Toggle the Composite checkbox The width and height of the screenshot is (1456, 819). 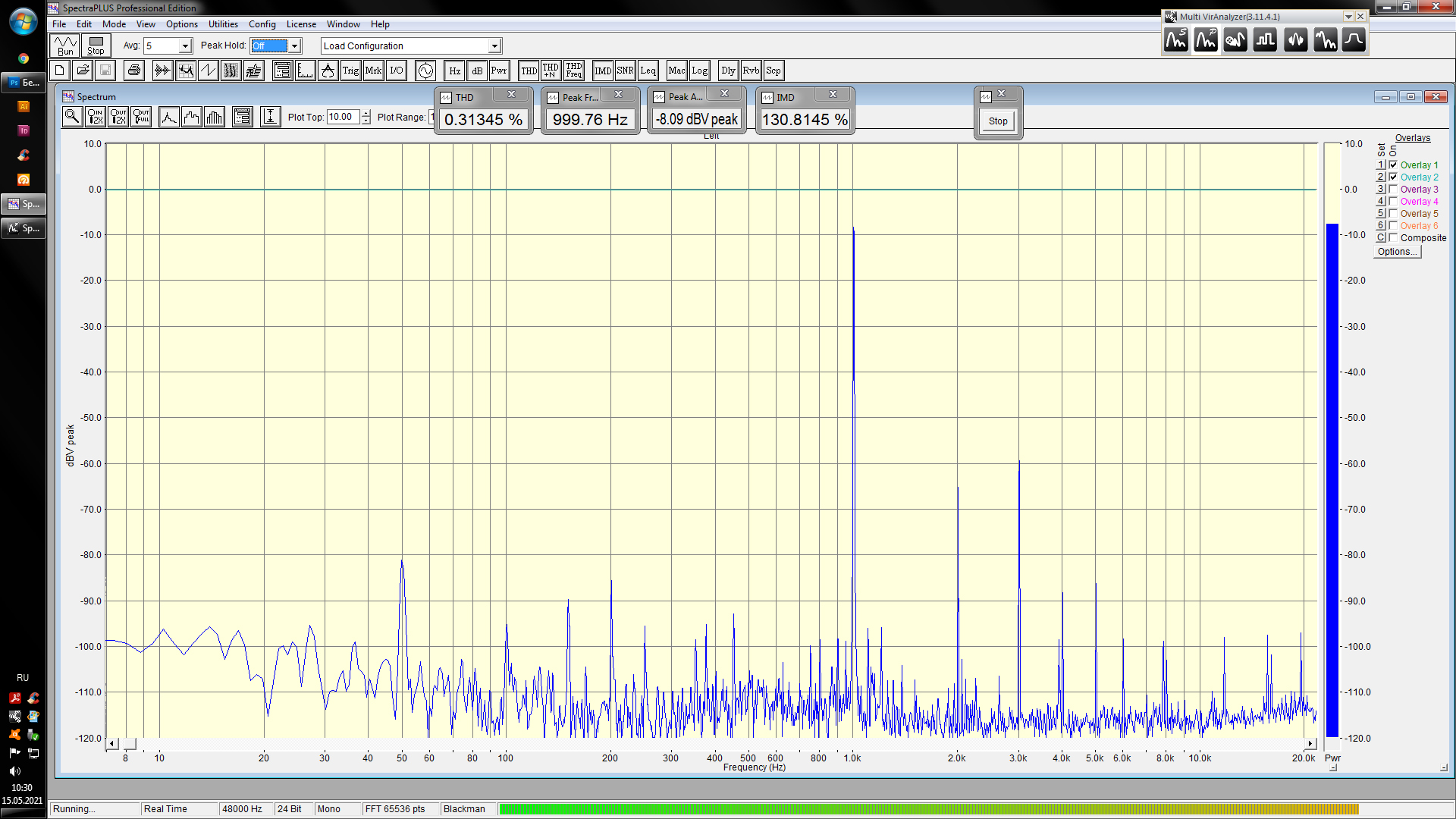(1393, 237)
